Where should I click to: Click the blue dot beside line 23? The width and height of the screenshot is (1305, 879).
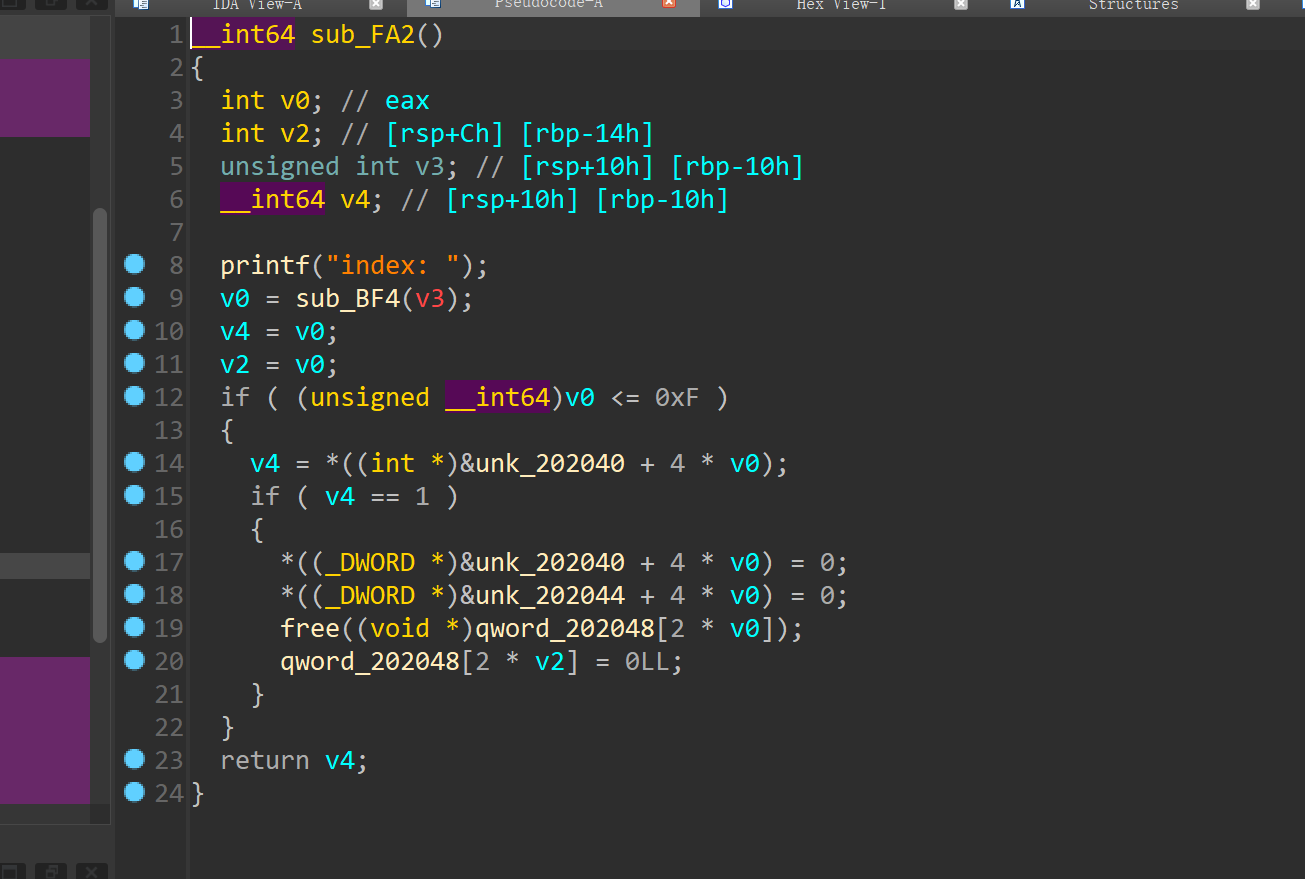pos(134,759)
